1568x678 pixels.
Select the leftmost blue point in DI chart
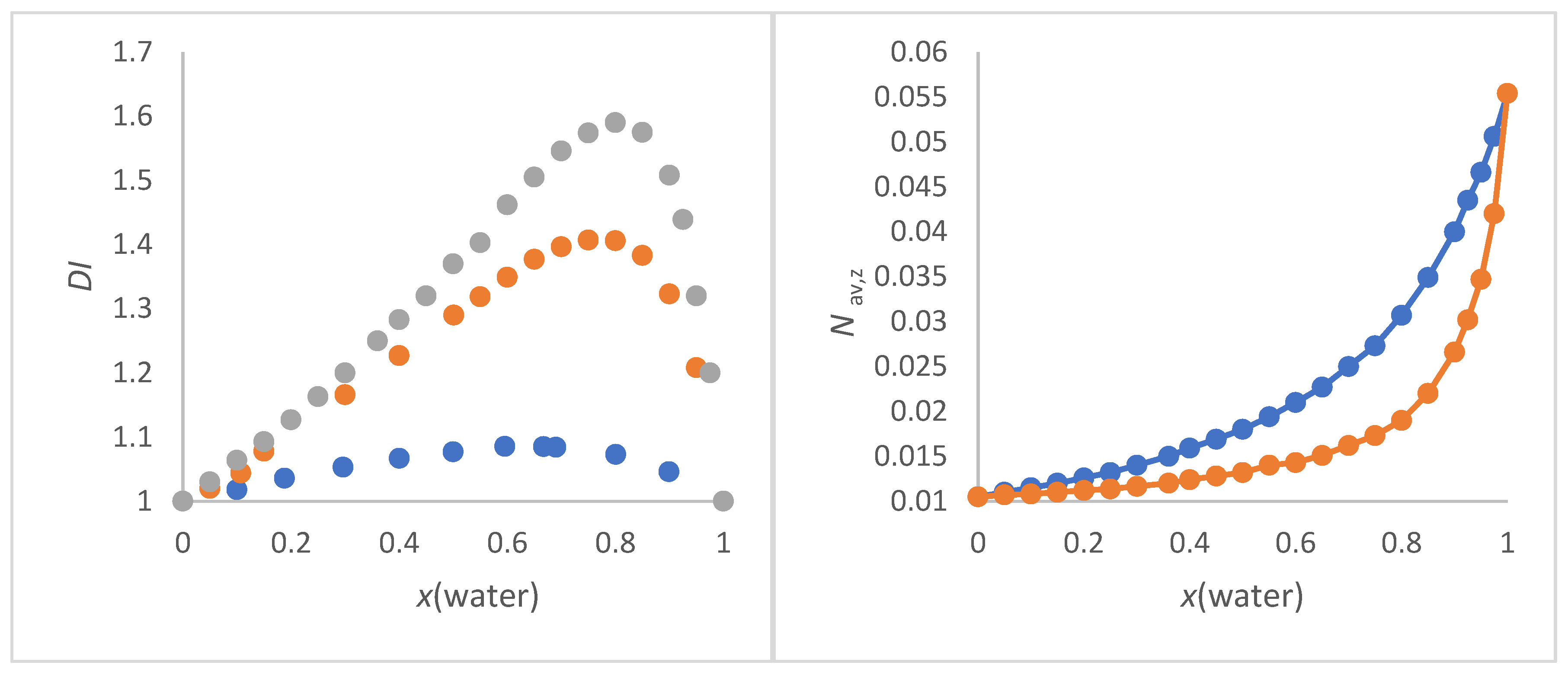pyautogui.click(x=237, y=489)
